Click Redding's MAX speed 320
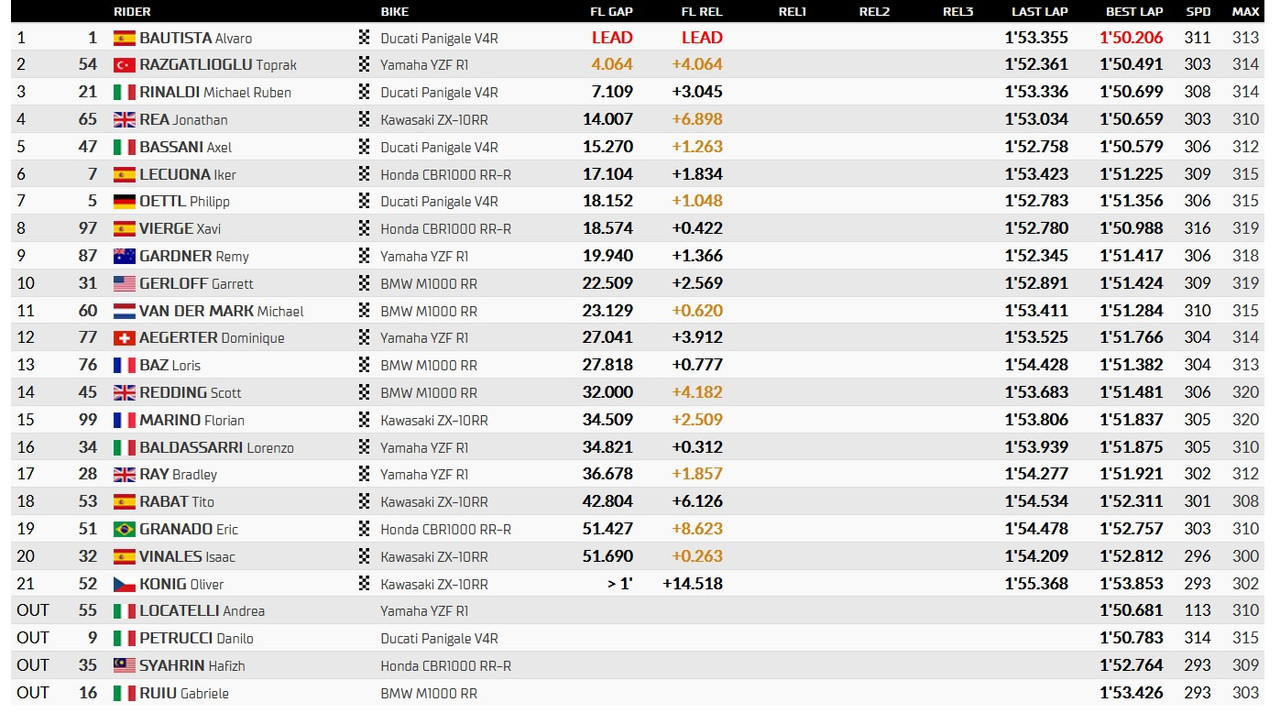1280x715 pixels. click(x=1246, y=393)
